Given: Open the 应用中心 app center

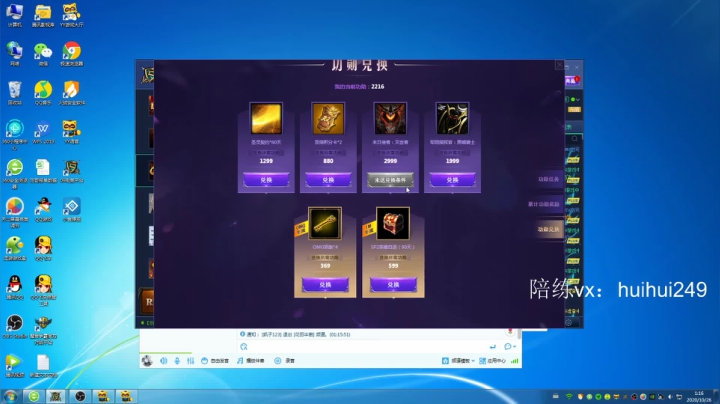Looking at the screenshot, I should 492,361.
